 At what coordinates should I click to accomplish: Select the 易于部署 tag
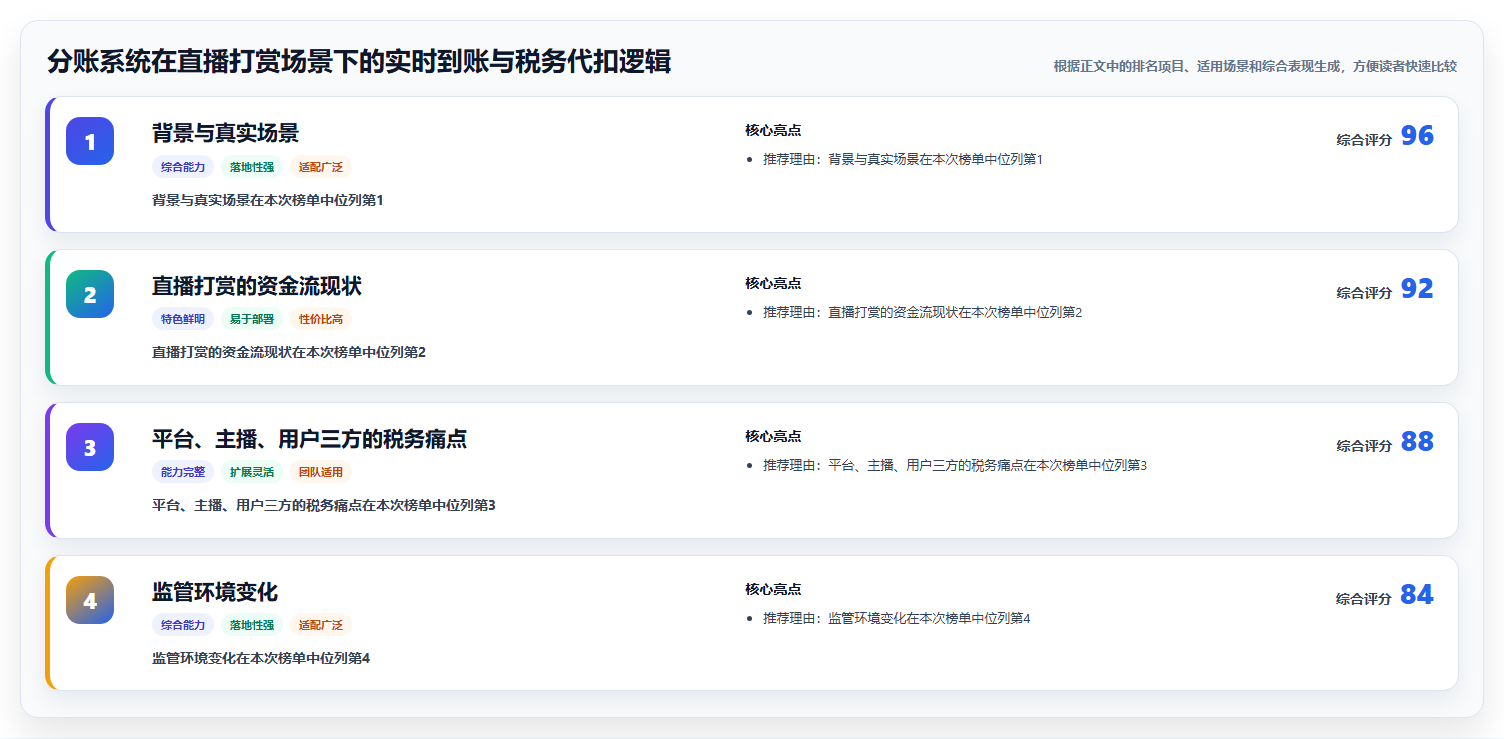(252, 320)
